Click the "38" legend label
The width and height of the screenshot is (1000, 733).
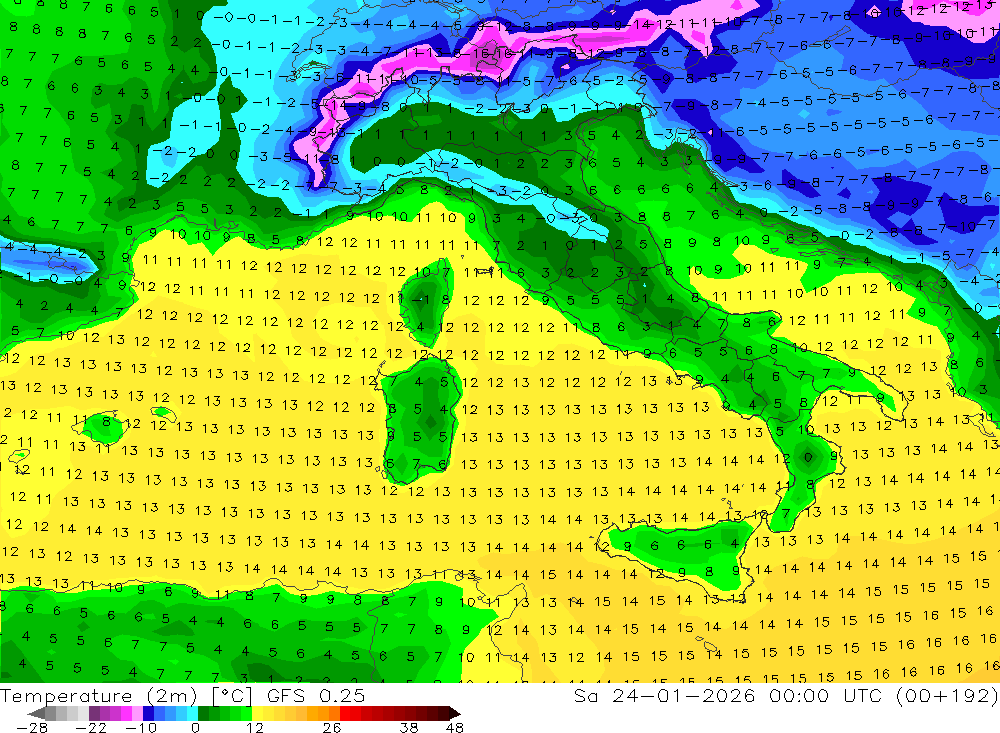click(409, 728)
